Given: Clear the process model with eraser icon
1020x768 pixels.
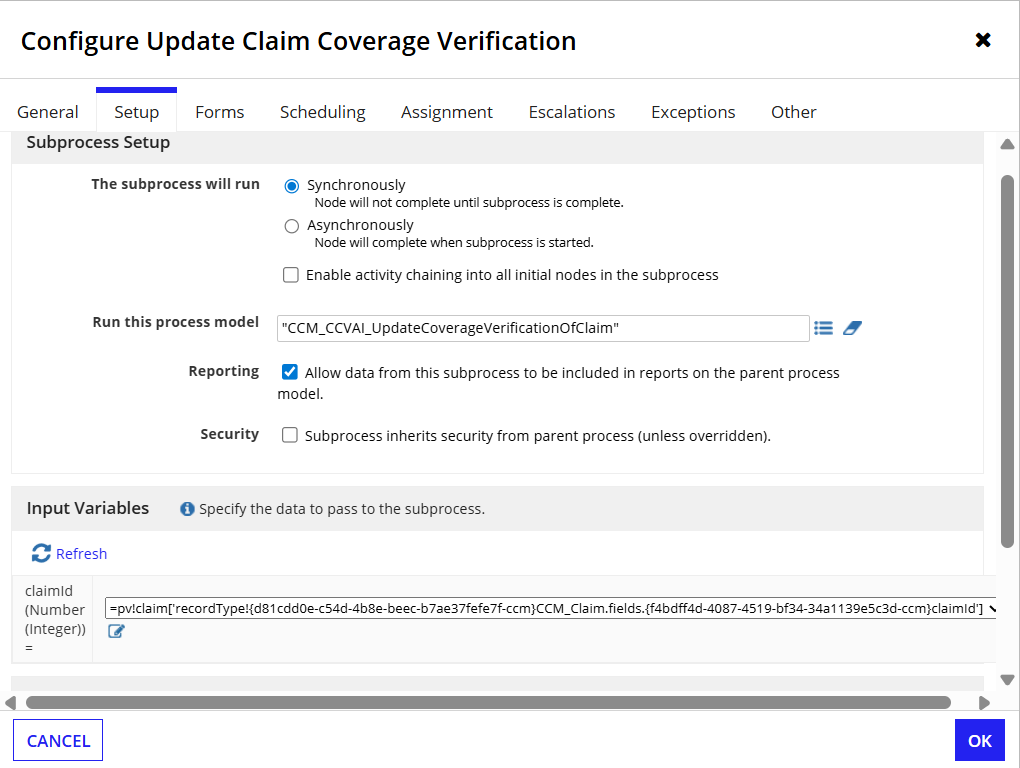Looking at the screenshot, I should click(852, 328).
